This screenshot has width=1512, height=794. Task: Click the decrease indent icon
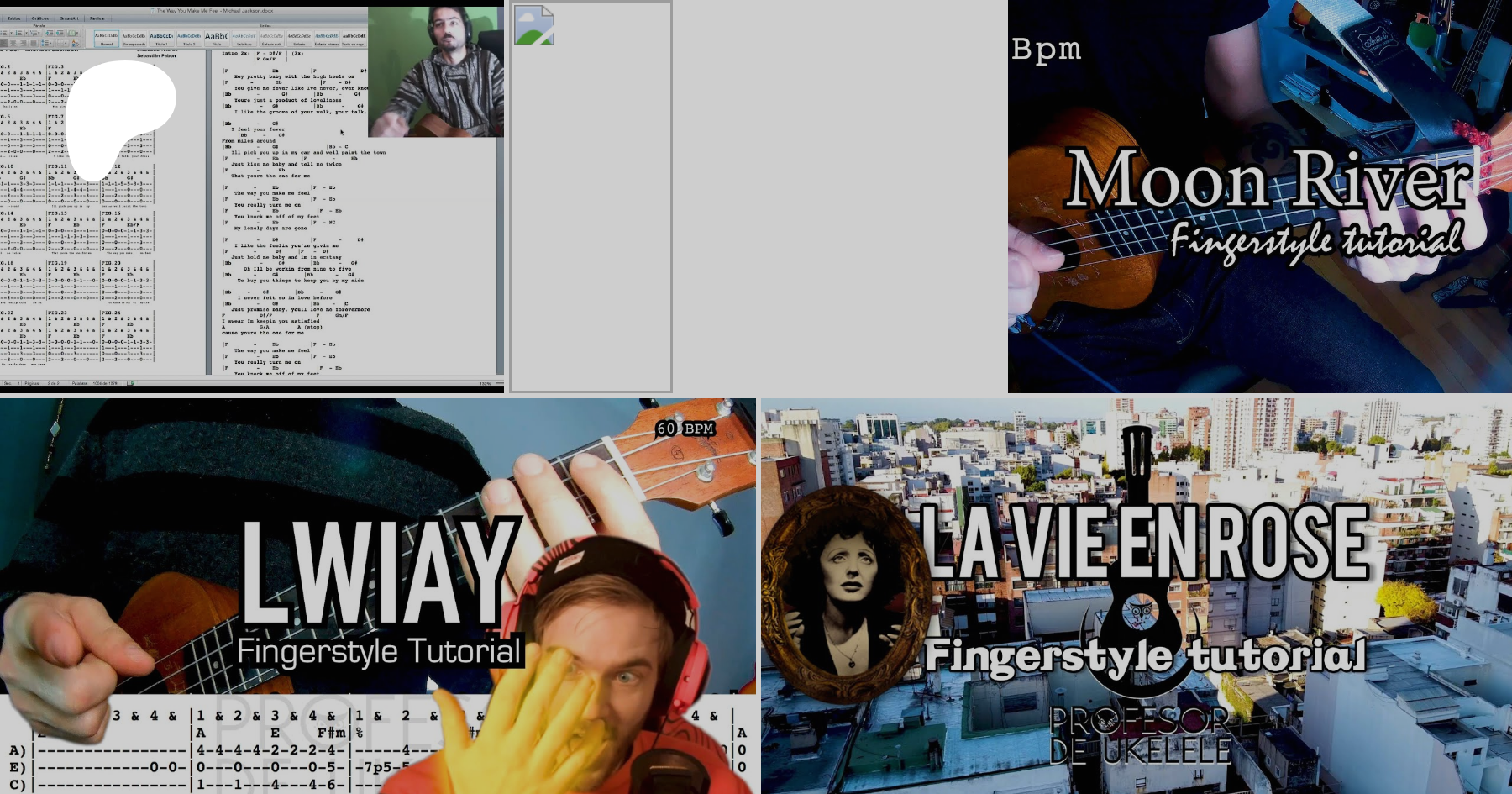tap(49, 34)
